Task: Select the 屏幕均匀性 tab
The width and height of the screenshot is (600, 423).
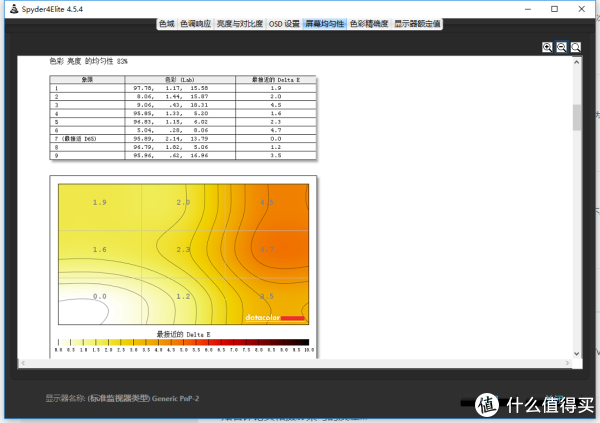Action: [x=324, y=24]
